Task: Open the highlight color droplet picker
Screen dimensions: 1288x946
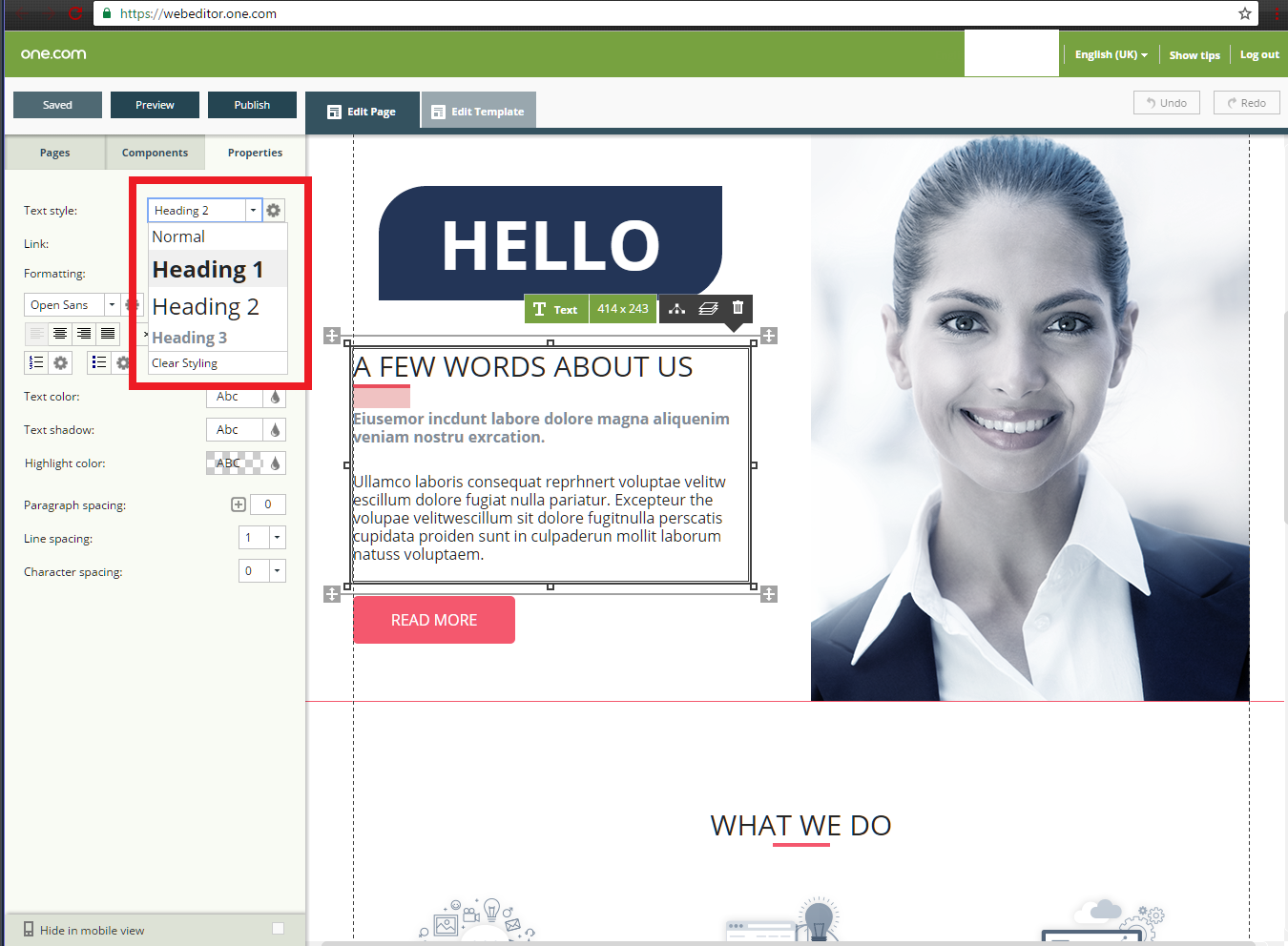Action: [x=275, y=463]
